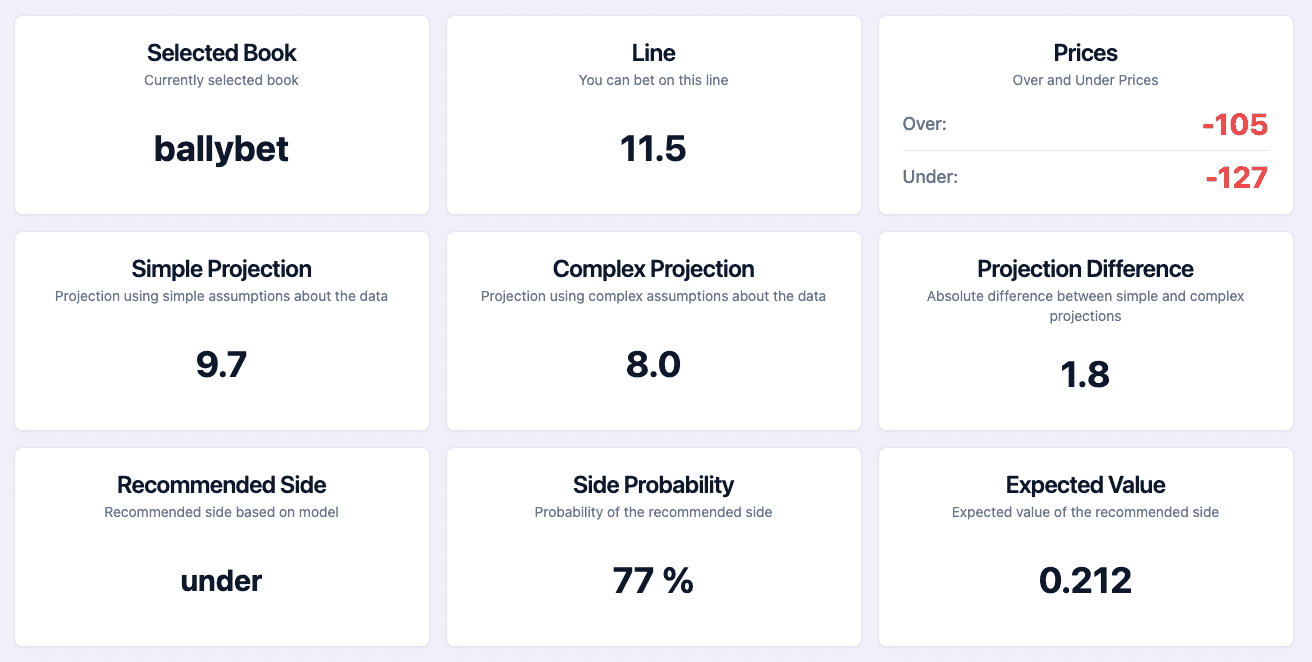1312x662 pixels.
Task: Click the Simple Projection card title
Action: tap(221, 268)
